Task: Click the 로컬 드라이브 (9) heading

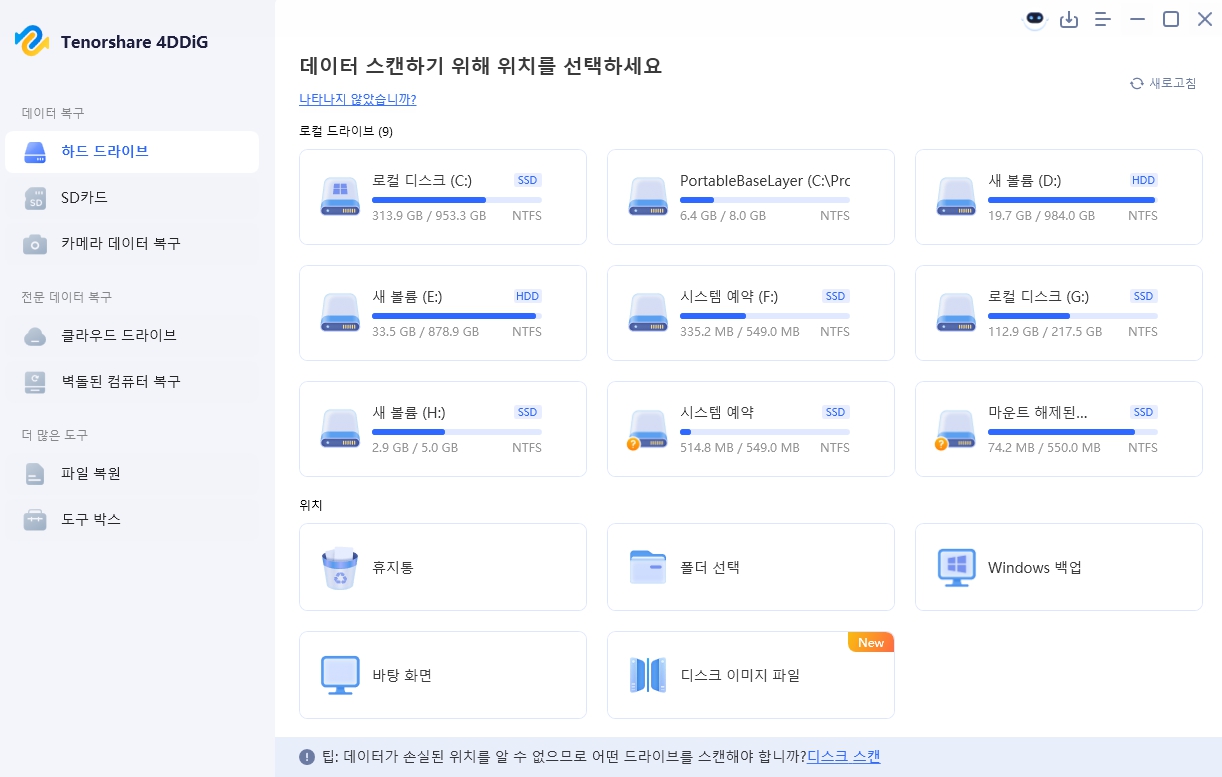Action: (346, 131)
